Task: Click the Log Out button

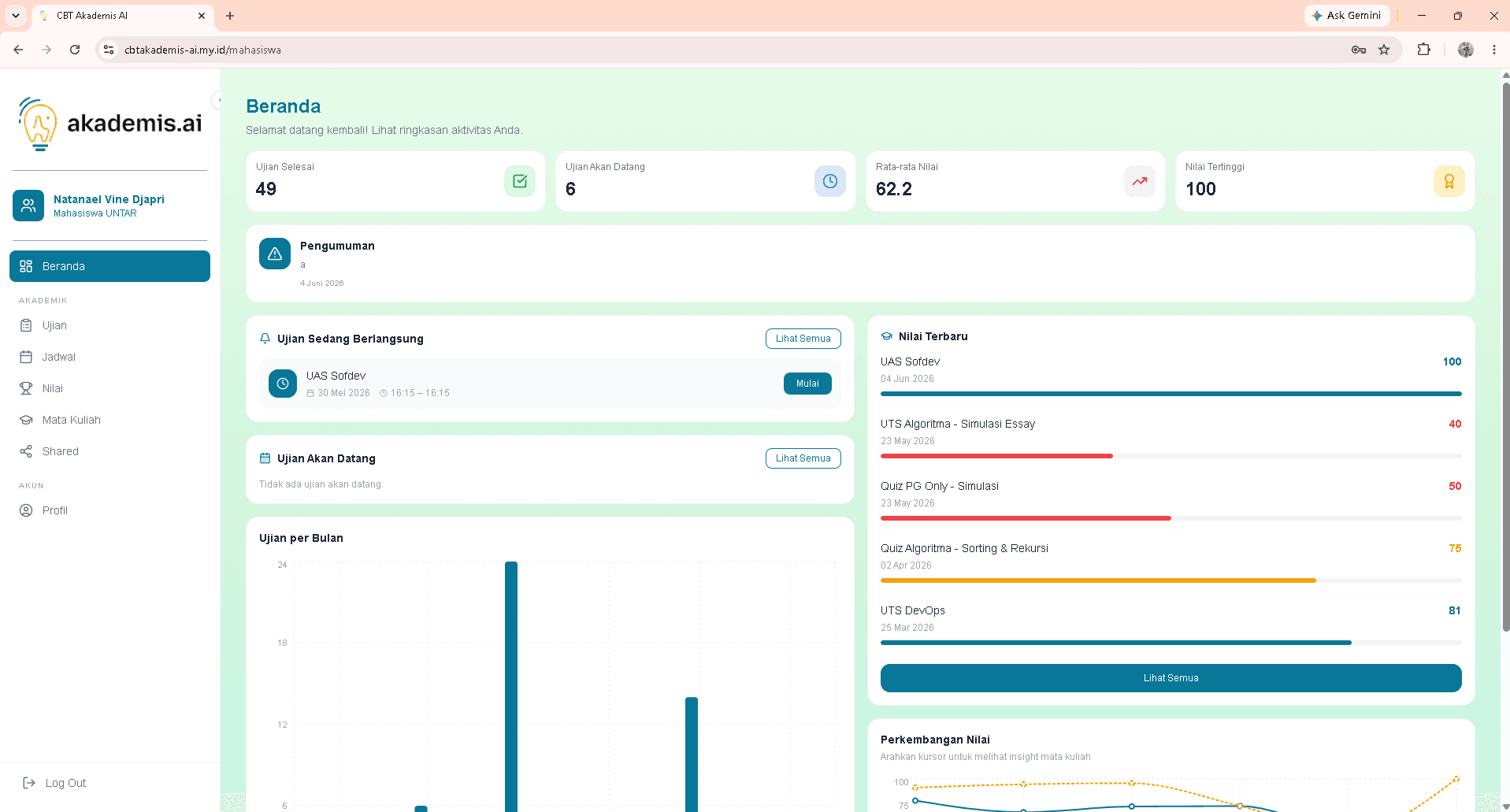Action: pos(54,783)
